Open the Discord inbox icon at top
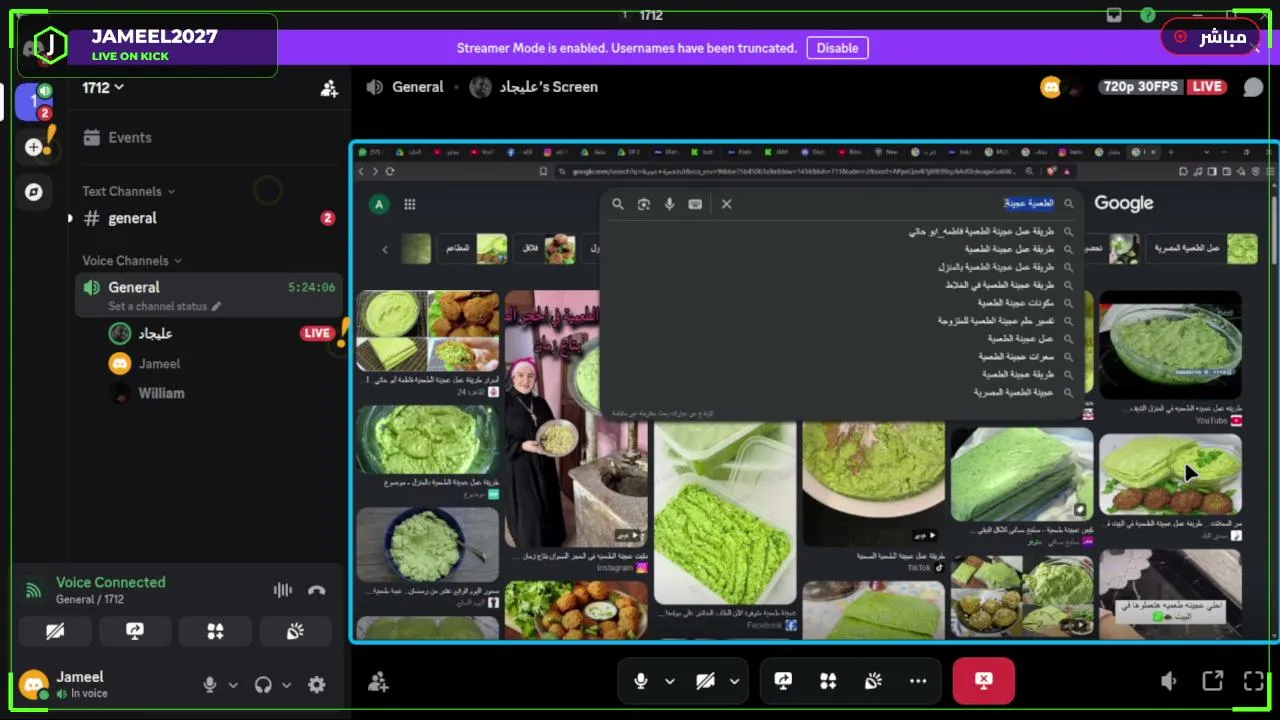Screen dimensions: 1280x720 click(1115, 15)
